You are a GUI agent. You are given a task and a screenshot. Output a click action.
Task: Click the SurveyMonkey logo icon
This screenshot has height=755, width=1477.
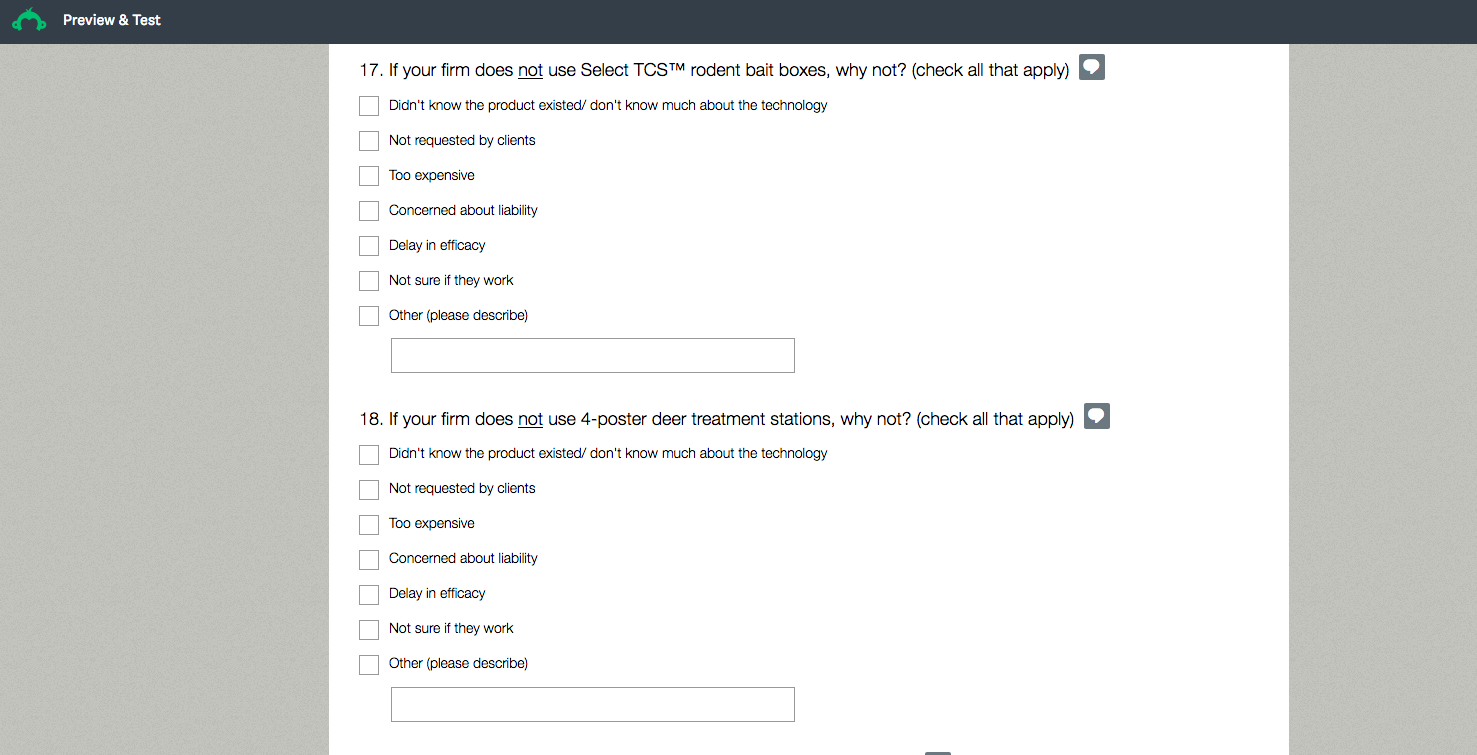coord(29,20)
